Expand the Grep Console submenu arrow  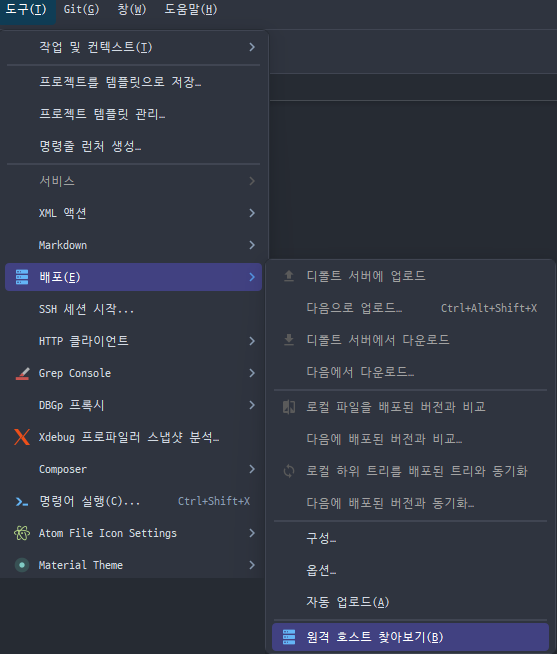click(252, 373)
